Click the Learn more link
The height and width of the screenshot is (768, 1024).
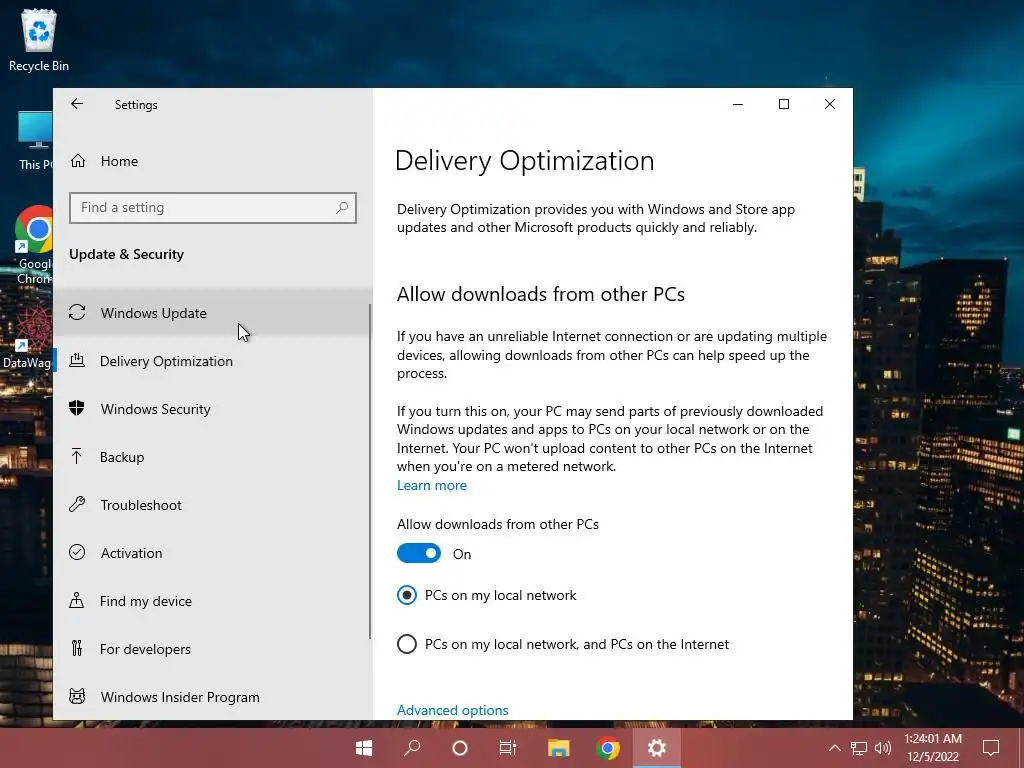[432, 485]
